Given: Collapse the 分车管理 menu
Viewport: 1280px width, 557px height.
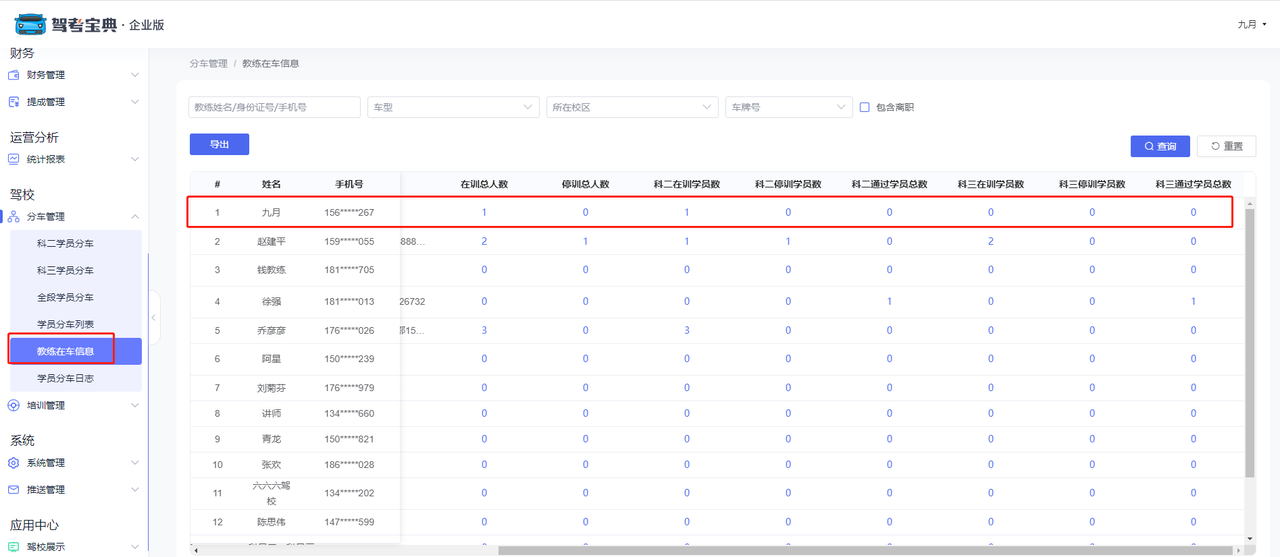Looking at the screenshot, I should click(x=135, y=217).
